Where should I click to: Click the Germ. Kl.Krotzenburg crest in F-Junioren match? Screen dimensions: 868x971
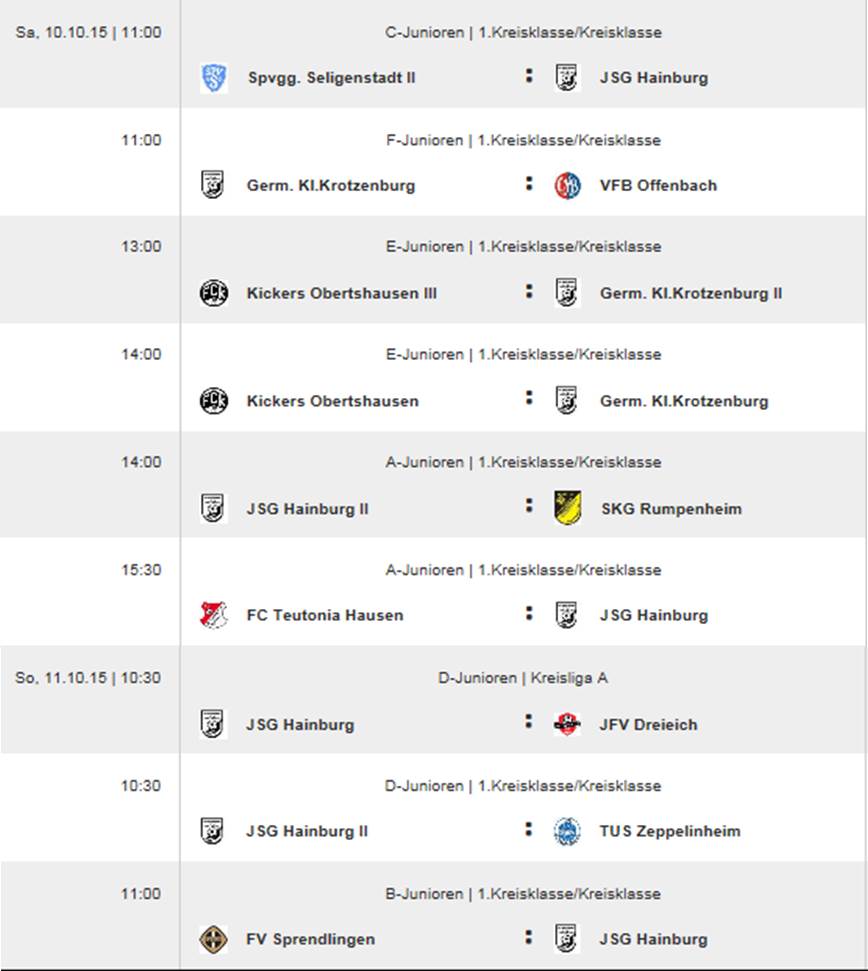pos(213,185)
